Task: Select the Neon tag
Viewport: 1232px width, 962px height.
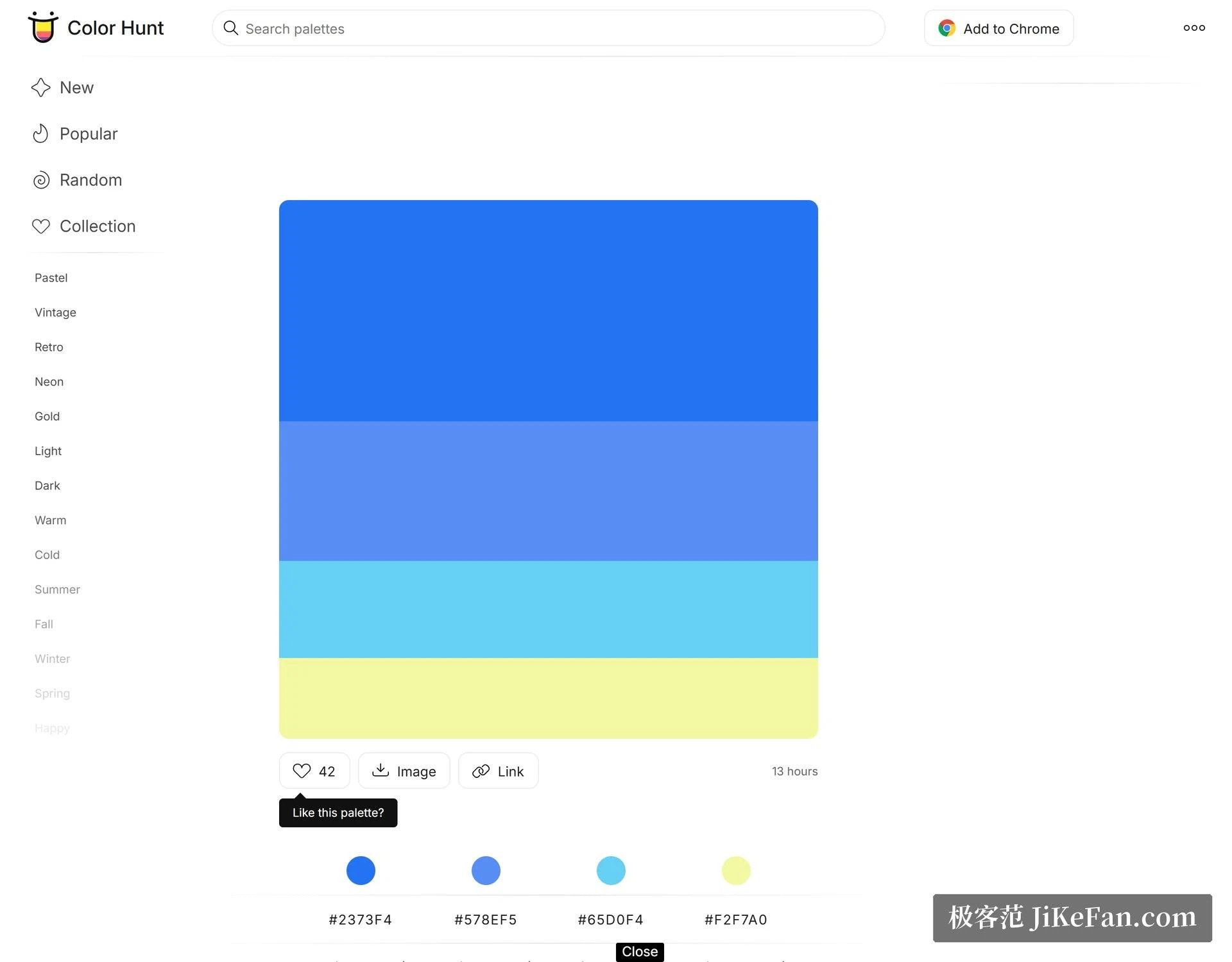Action: 49,382
